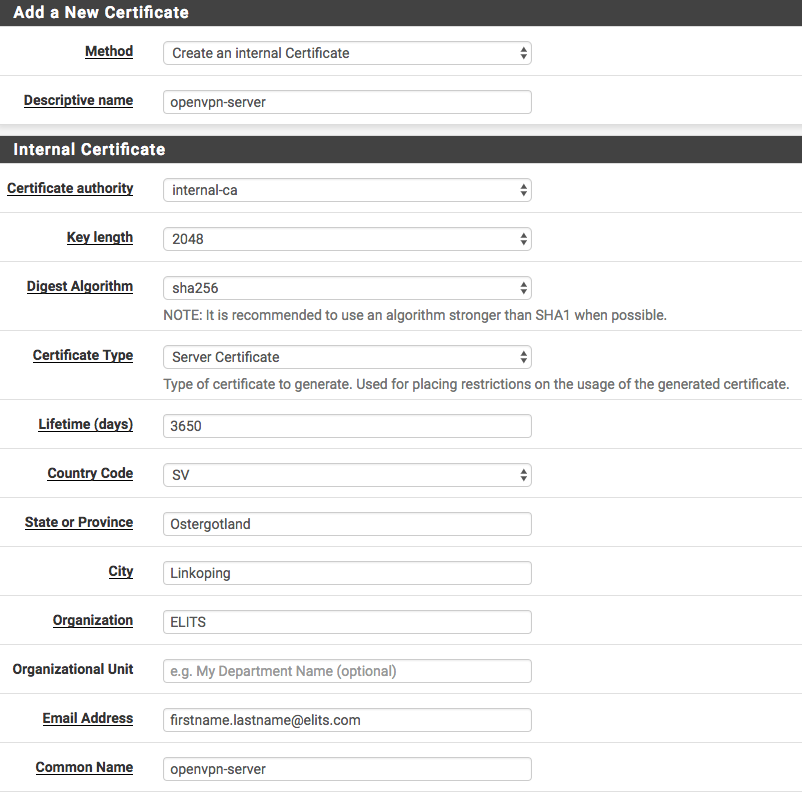Click the Certificate Type label
This screenshot has height=792, width=802.
83,355
